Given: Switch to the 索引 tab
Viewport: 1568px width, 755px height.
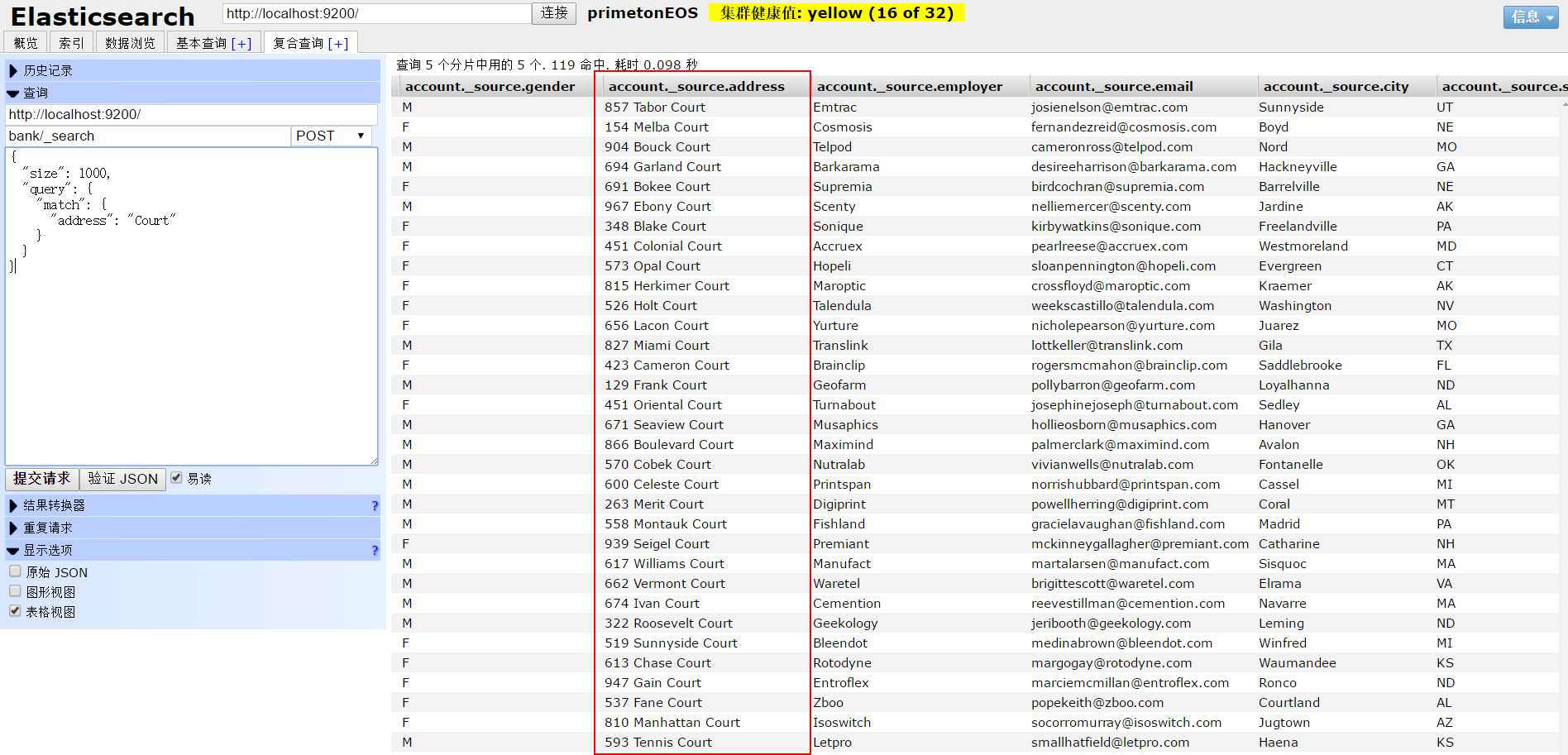Looking at the screenshot, I should click(71, 43).
